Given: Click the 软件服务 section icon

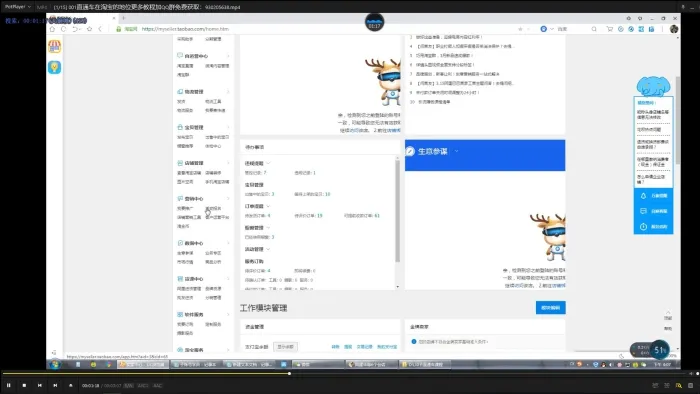Looking at the screenshot, I should tap(180, 315).
